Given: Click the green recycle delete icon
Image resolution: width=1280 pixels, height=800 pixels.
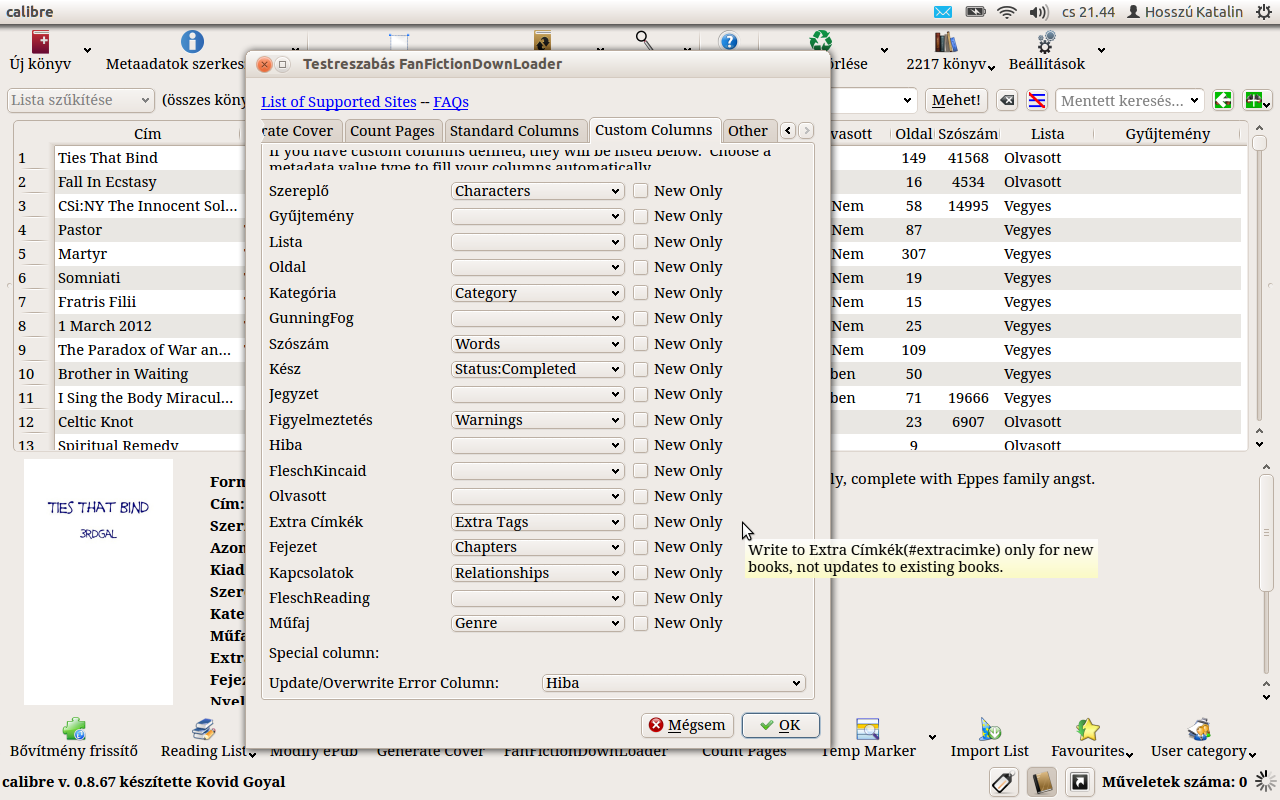Looking at the screenshot, I should pyautogui.click(x=821, y=41).
